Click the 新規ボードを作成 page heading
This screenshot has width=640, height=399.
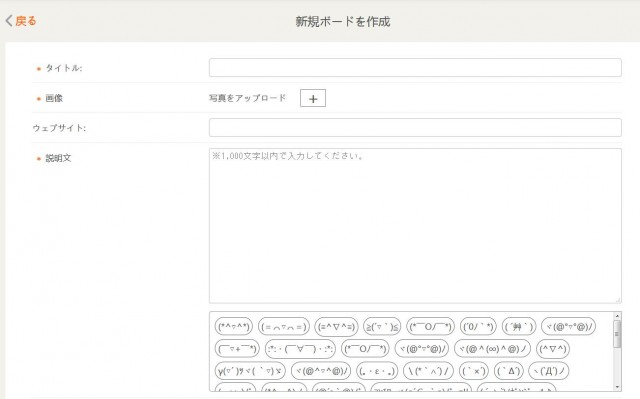coord(343,21)
